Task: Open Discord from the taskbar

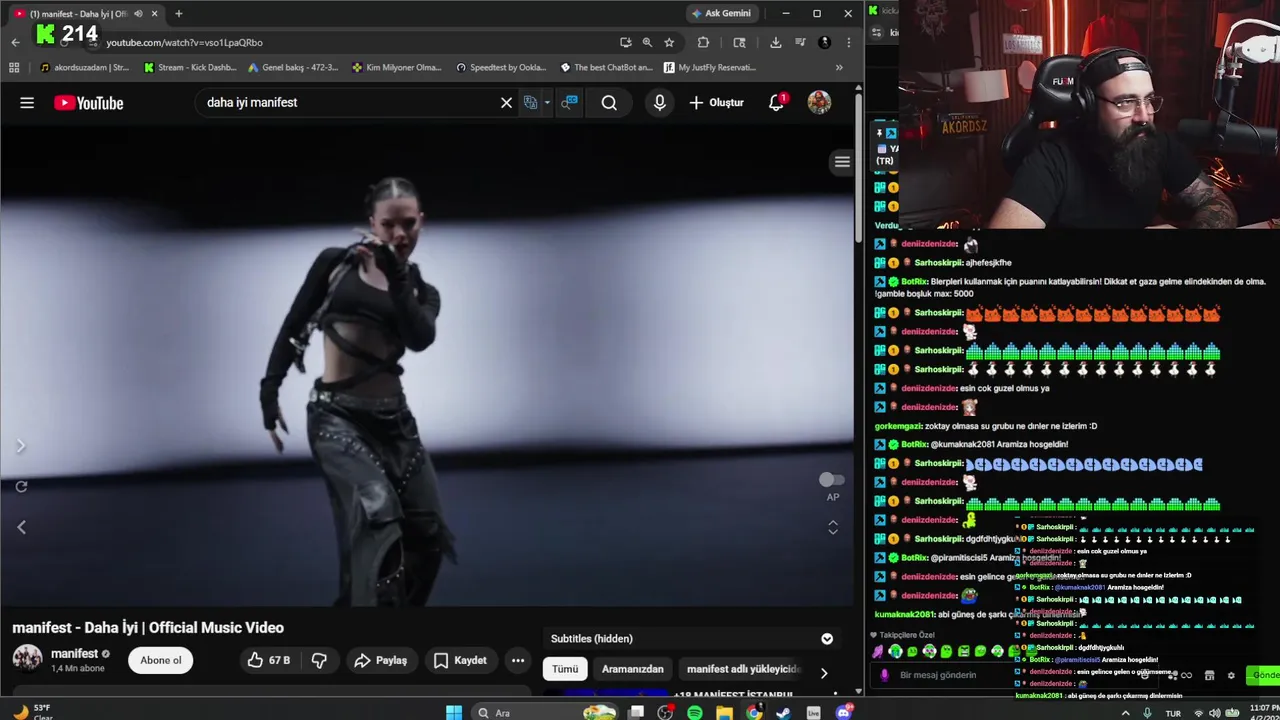Action: (843, 713)
